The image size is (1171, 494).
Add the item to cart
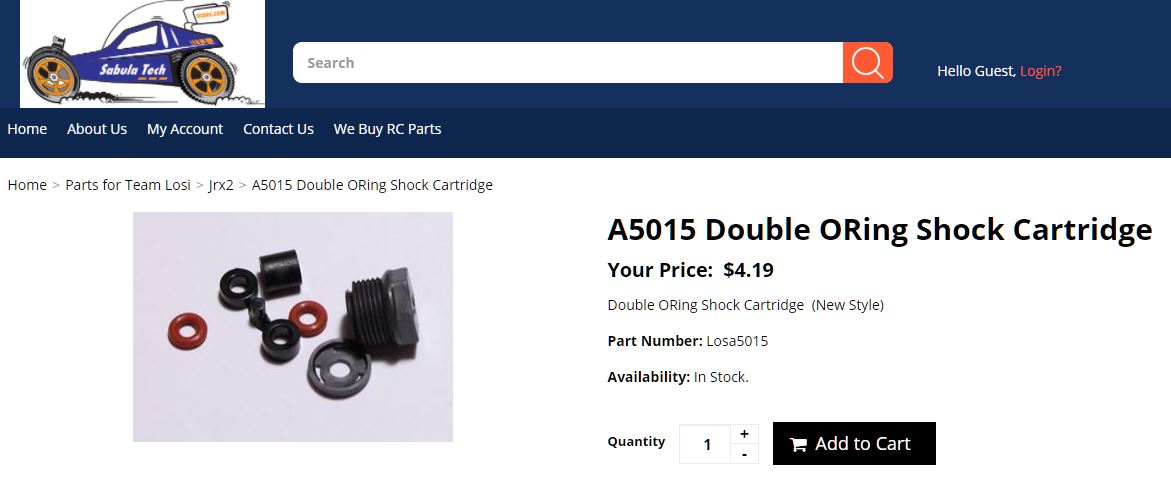(854, 444)
